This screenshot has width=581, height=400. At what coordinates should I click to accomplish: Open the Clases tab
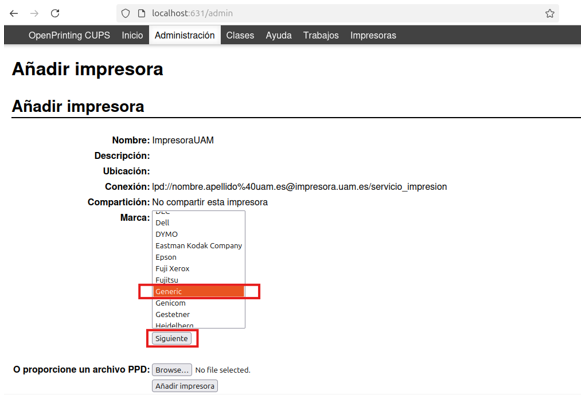click(x=240, y=35)
